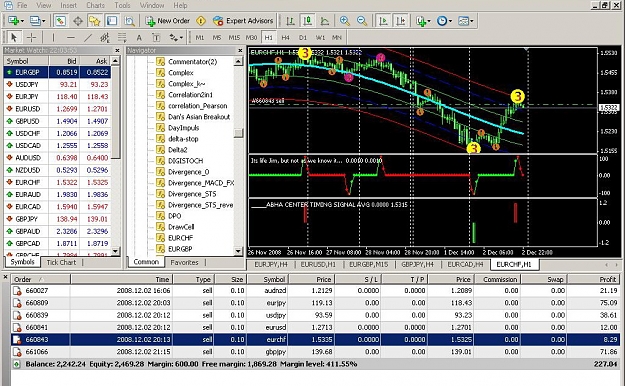Viewport: 625px width, 386px height.
Task: Choose the text label tool A
Action: [x=139, y=37]
